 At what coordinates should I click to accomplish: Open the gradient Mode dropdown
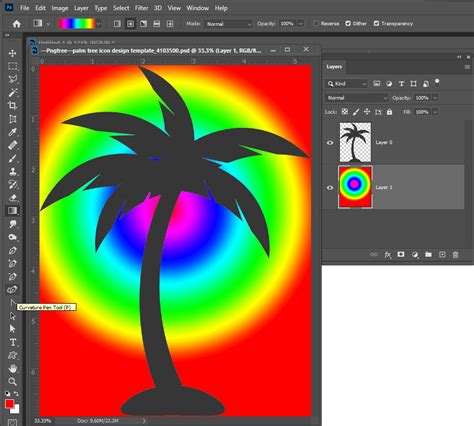tap(228, 24)
